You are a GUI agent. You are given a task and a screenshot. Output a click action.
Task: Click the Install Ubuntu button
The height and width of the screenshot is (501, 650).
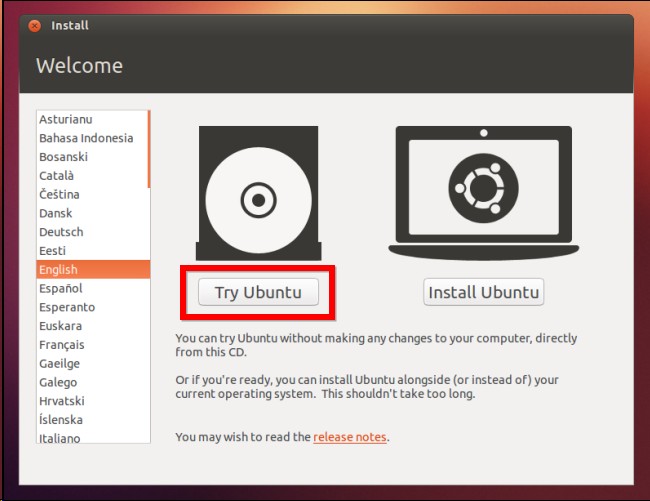483,292
